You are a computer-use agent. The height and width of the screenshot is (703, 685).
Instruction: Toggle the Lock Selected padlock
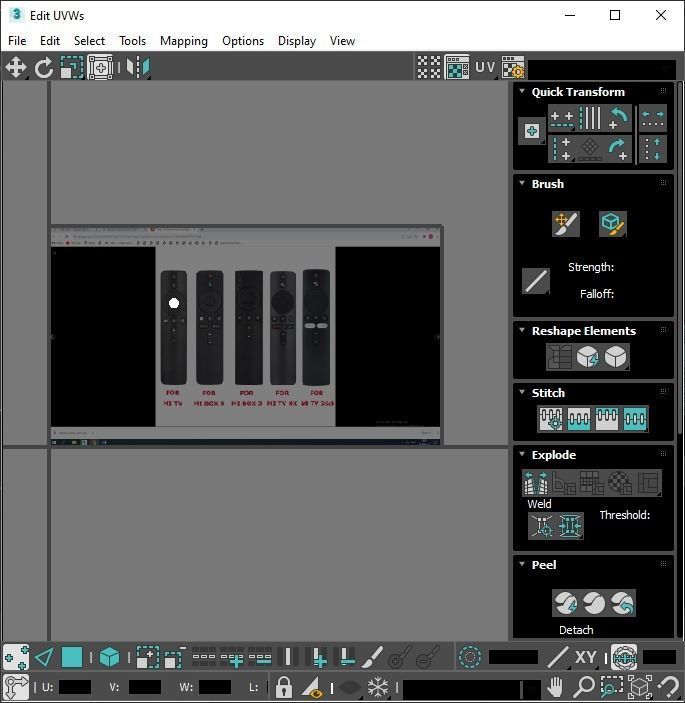283,686
